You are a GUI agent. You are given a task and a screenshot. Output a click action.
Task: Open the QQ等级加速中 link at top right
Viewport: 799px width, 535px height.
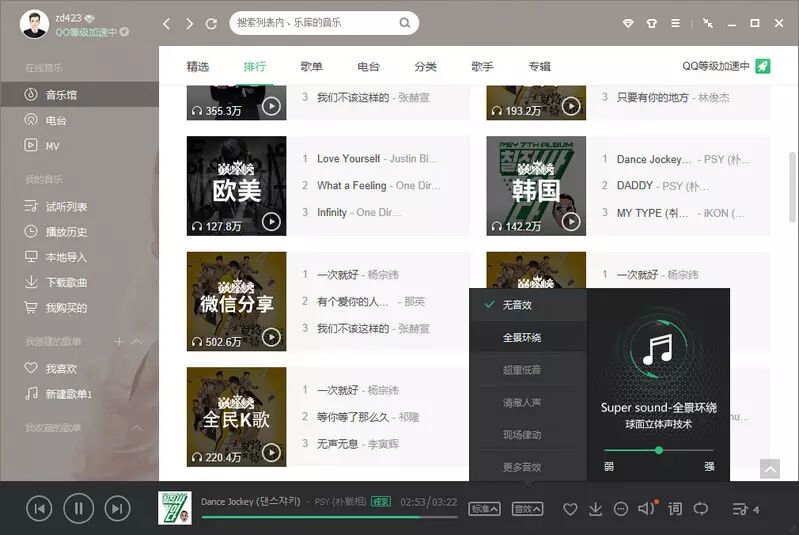tap(716, 66)
